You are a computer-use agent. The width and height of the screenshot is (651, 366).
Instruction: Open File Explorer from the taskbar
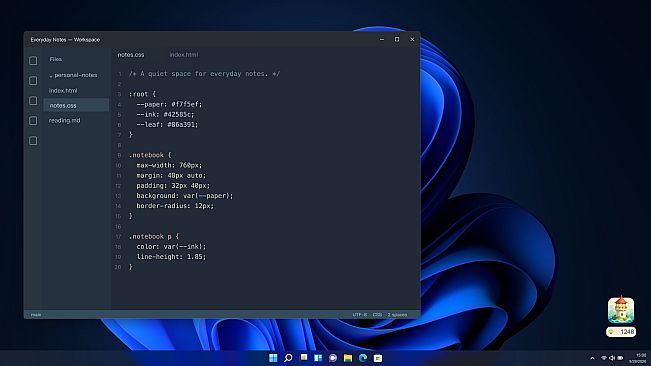(x=348, y=358)
